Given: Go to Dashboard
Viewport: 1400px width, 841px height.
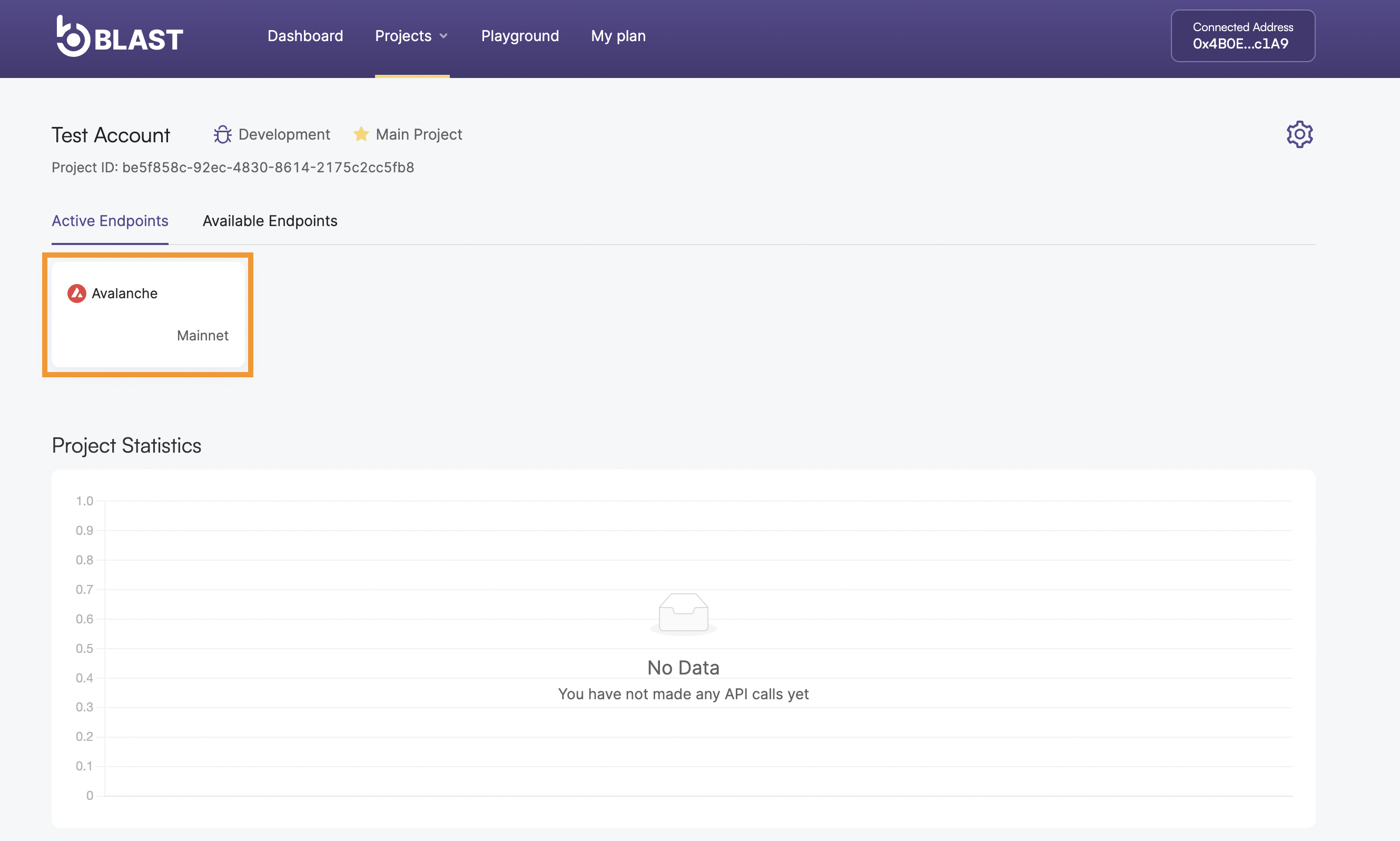Looking at the screenshot, I should click(x=305, y=36).
